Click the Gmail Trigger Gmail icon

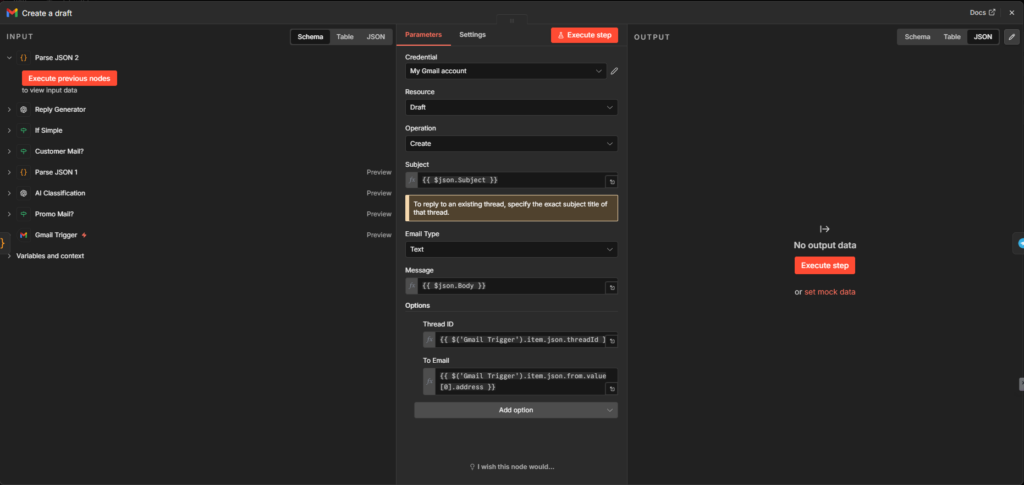(x=24, y=235)
